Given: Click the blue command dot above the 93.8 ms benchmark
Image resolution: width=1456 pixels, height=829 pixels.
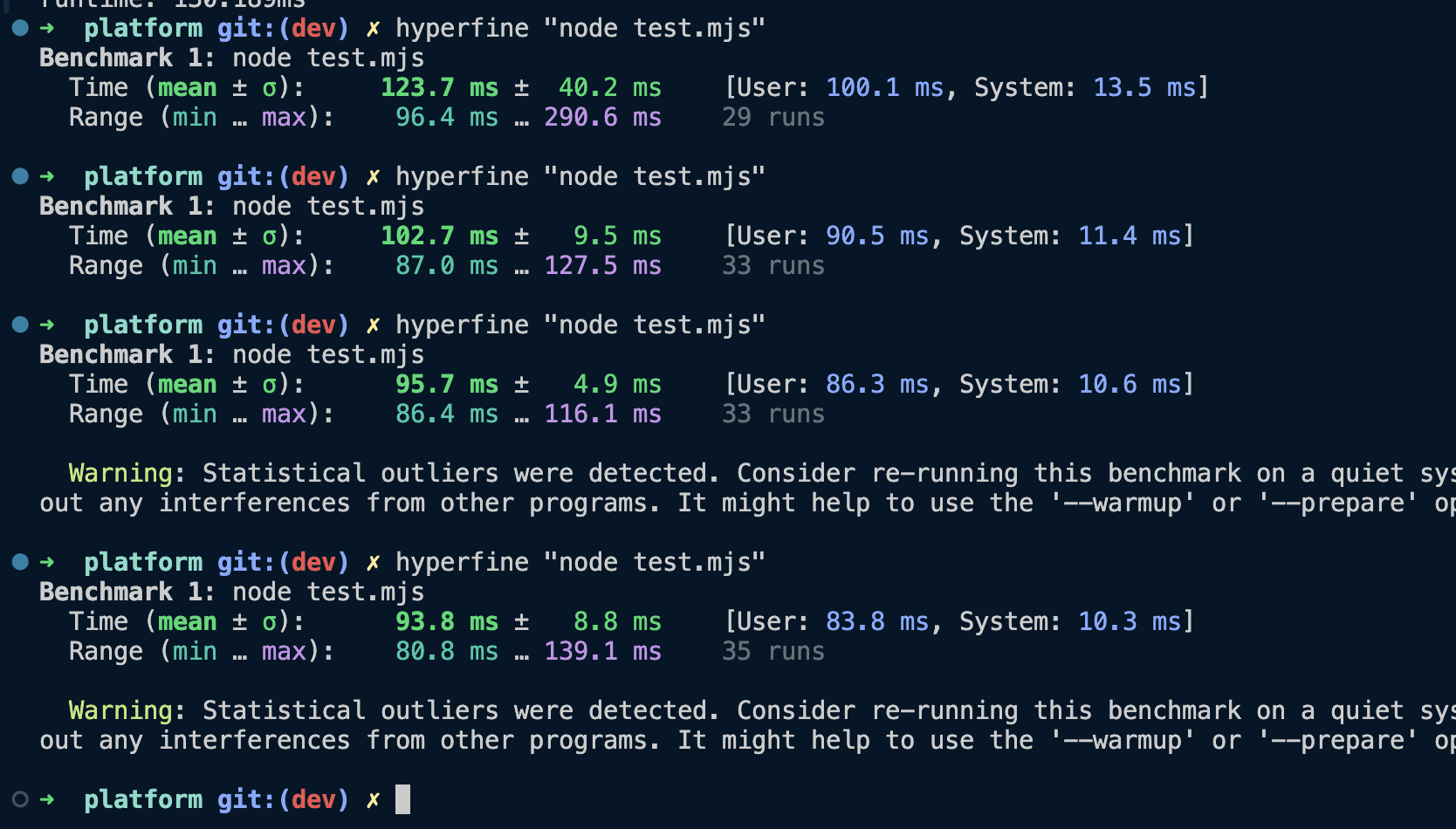Looking at the screenshot, I should tap(20, 563).
